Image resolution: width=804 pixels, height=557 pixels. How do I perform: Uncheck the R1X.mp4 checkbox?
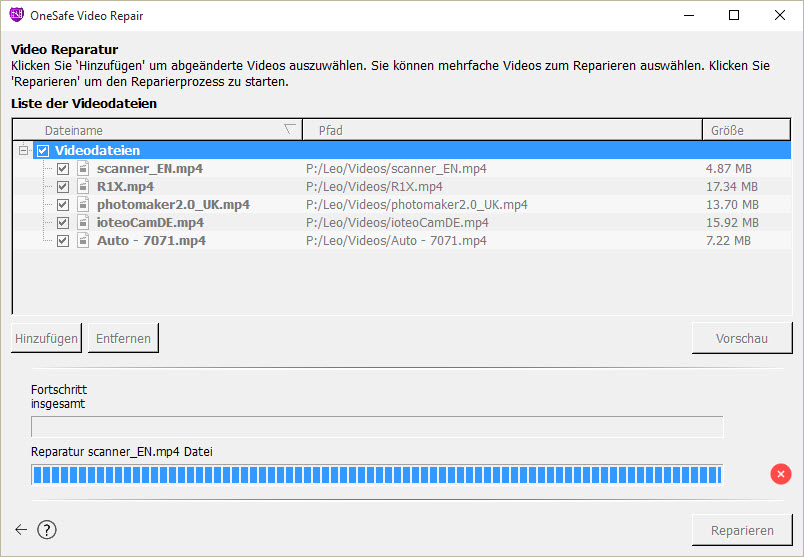pyautogui.click(x=63, y=187)
